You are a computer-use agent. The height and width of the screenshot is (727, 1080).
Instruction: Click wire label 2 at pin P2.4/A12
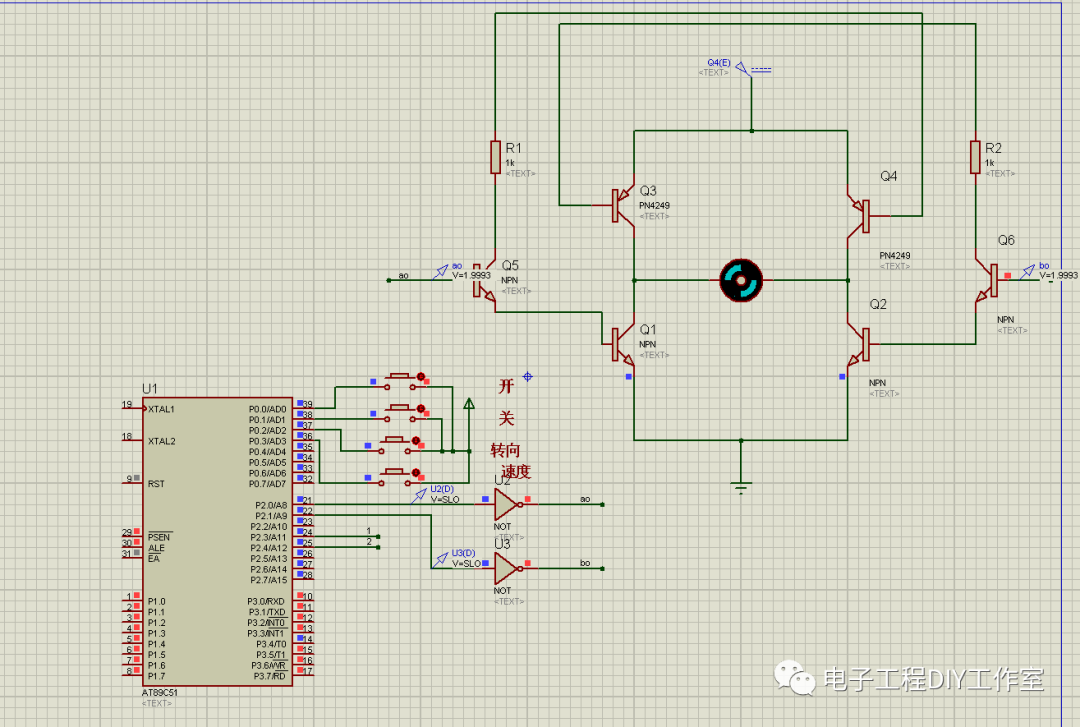click(x=368, y=542)
